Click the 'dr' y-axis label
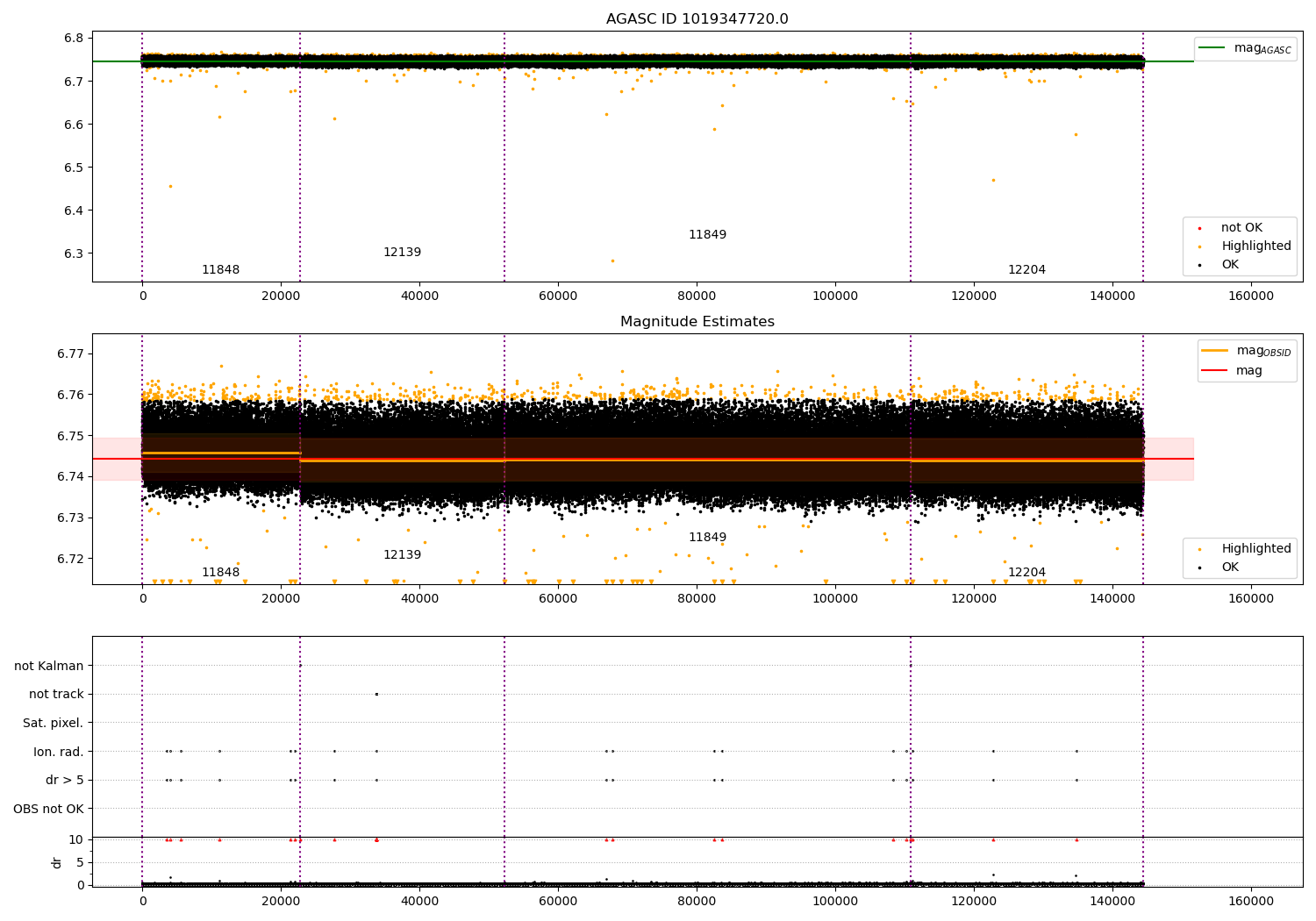Viewport: 1316px width, 921px height. tap(57, 862)
